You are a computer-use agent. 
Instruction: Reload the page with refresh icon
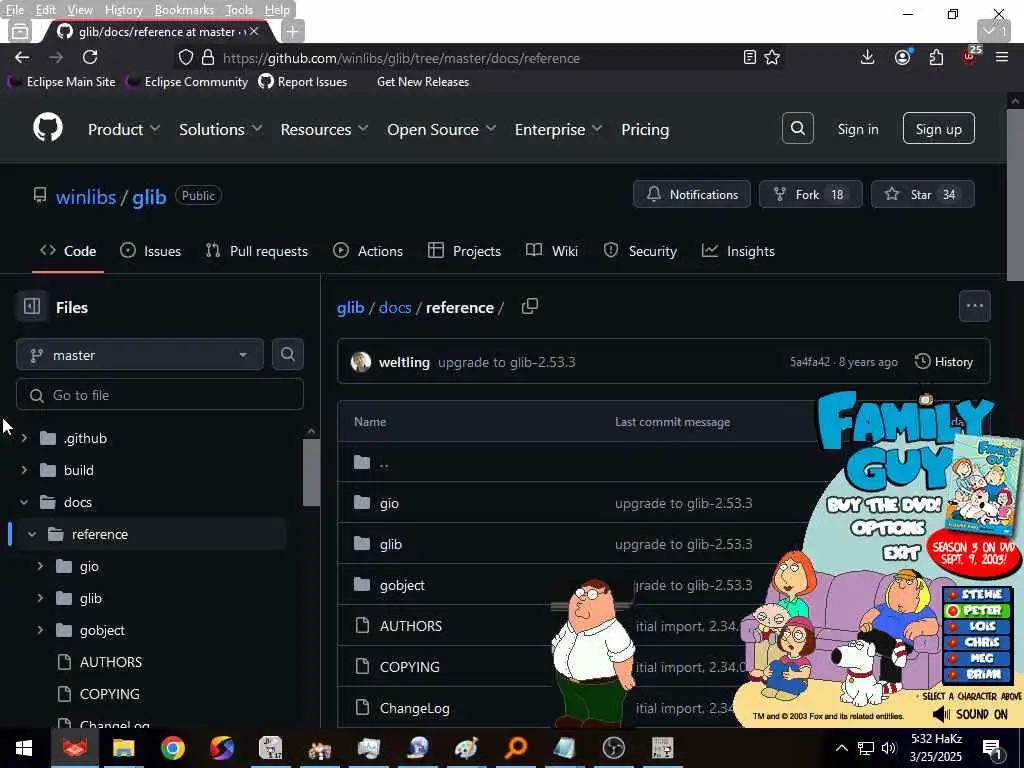(90, 57)
